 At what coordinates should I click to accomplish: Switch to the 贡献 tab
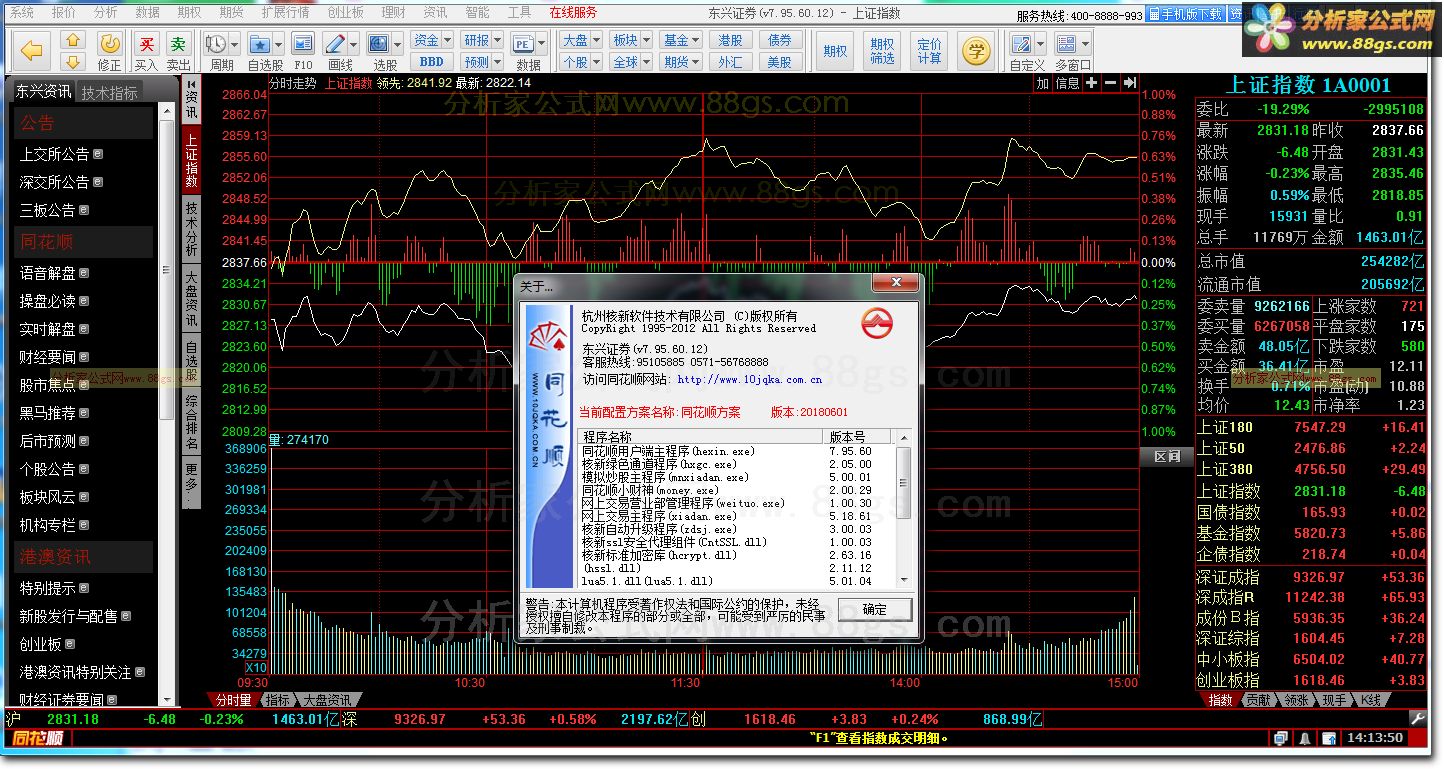click(1259, 700)
